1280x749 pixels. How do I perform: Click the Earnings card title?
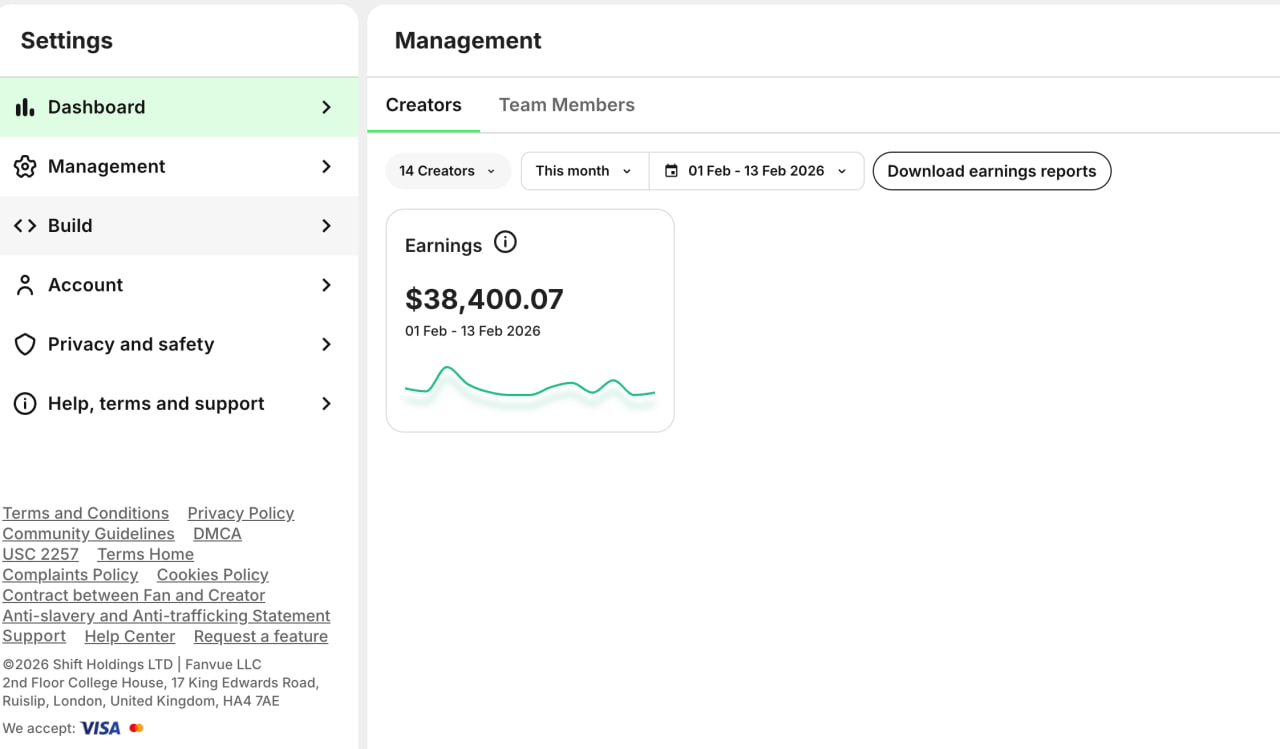click(x=443, y=245)
